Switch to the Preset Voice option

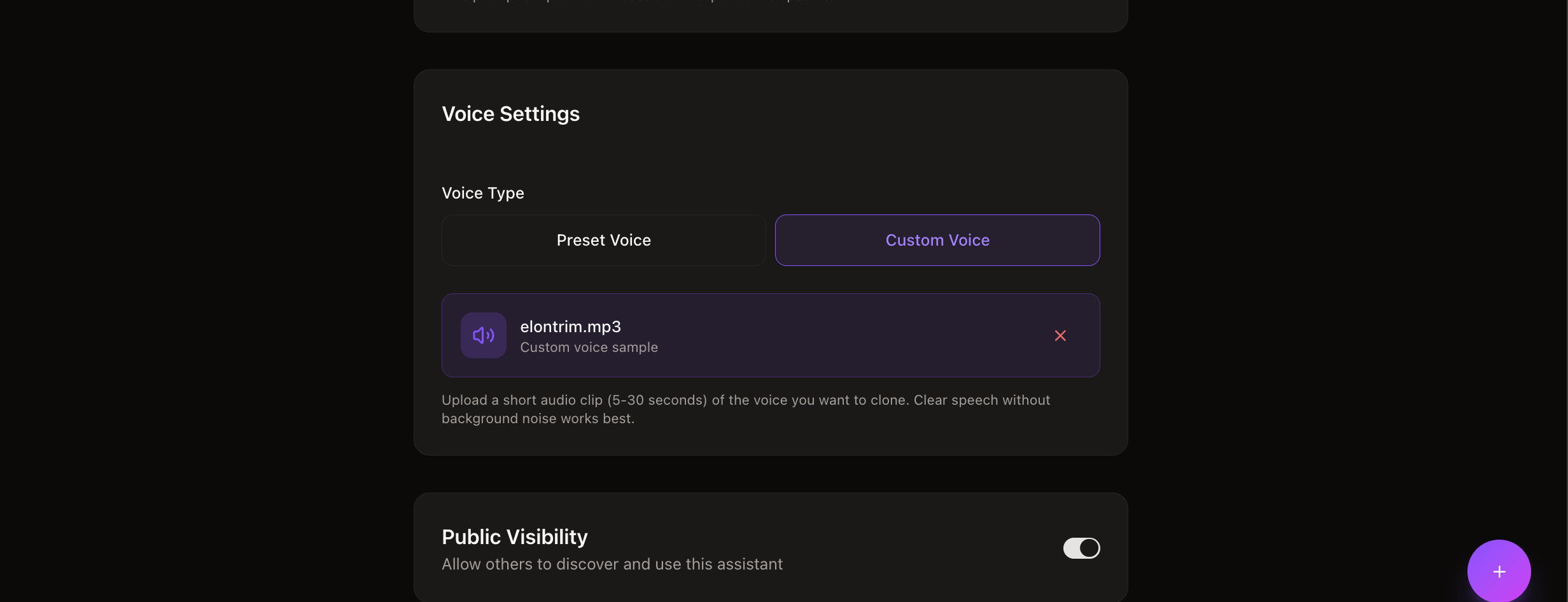tap(603, 240)
